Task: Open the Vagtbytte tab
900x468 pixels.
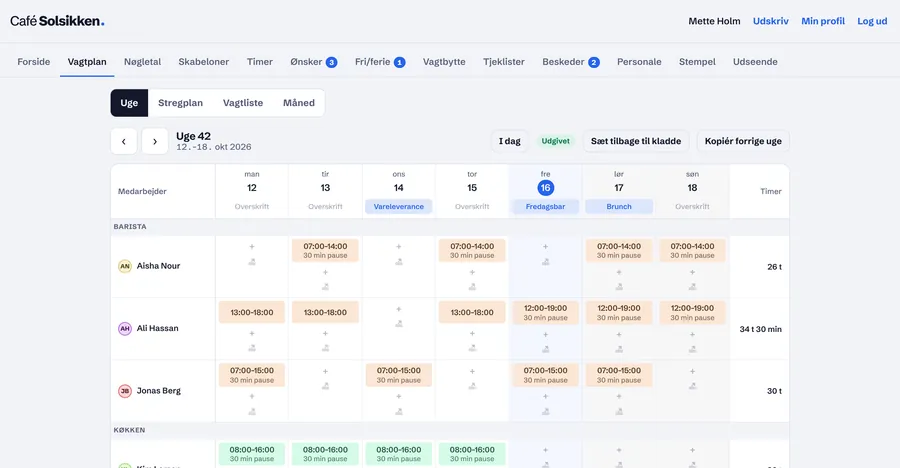Action: 444,61
